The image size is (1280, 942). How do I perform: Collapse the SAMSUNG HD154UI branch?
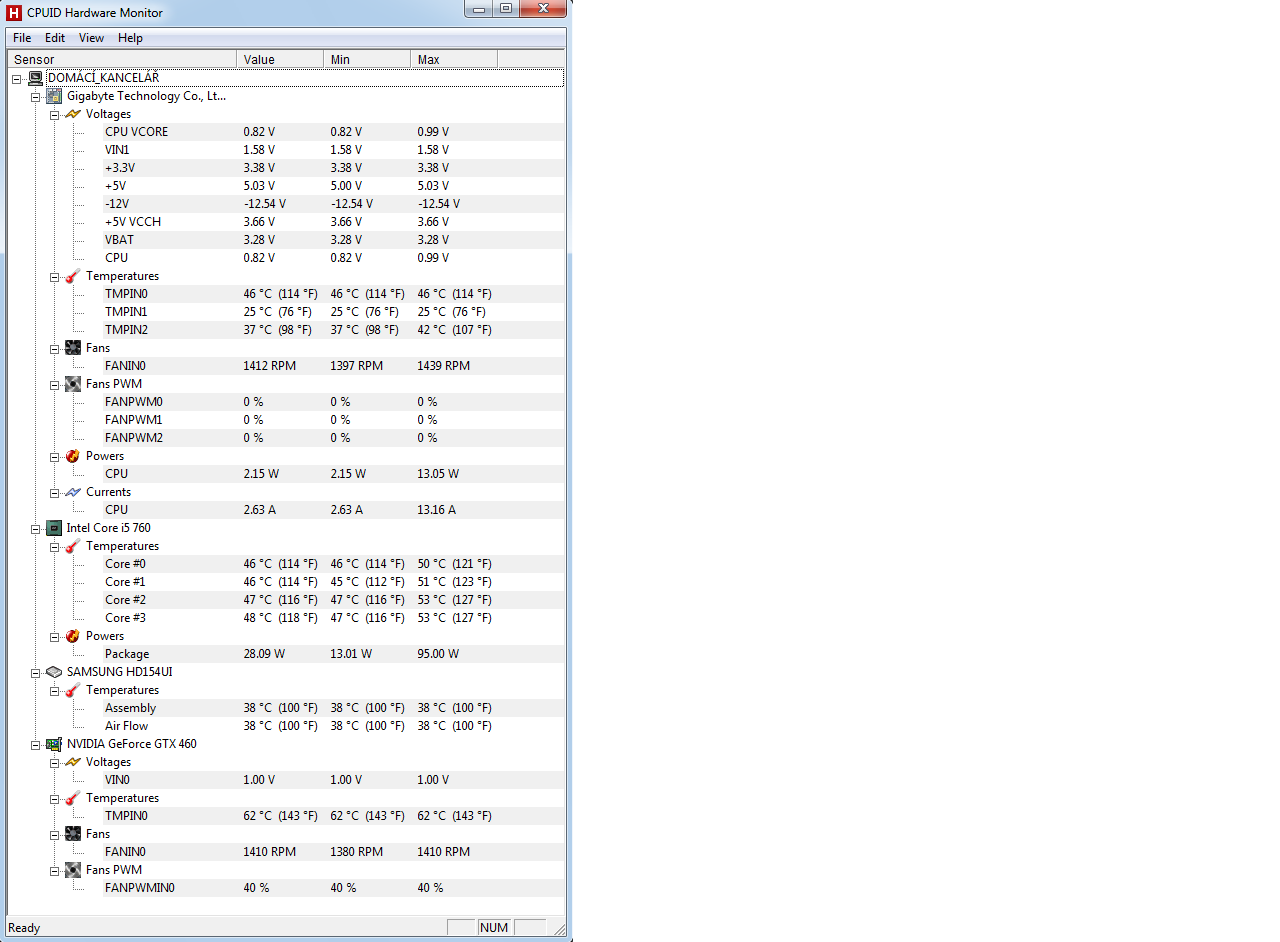click(36, 672)
